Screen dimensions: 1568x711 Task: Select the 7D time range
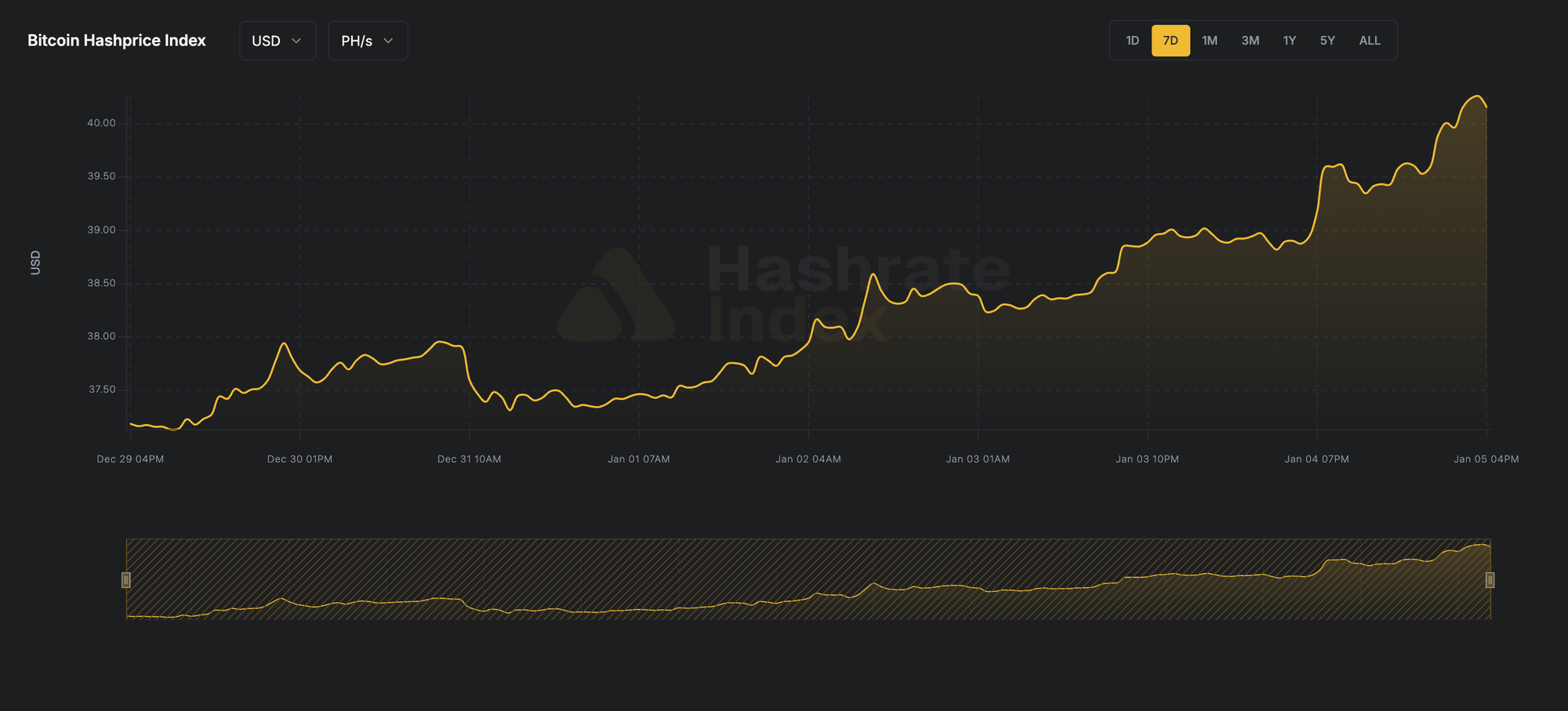point(1170,40)
